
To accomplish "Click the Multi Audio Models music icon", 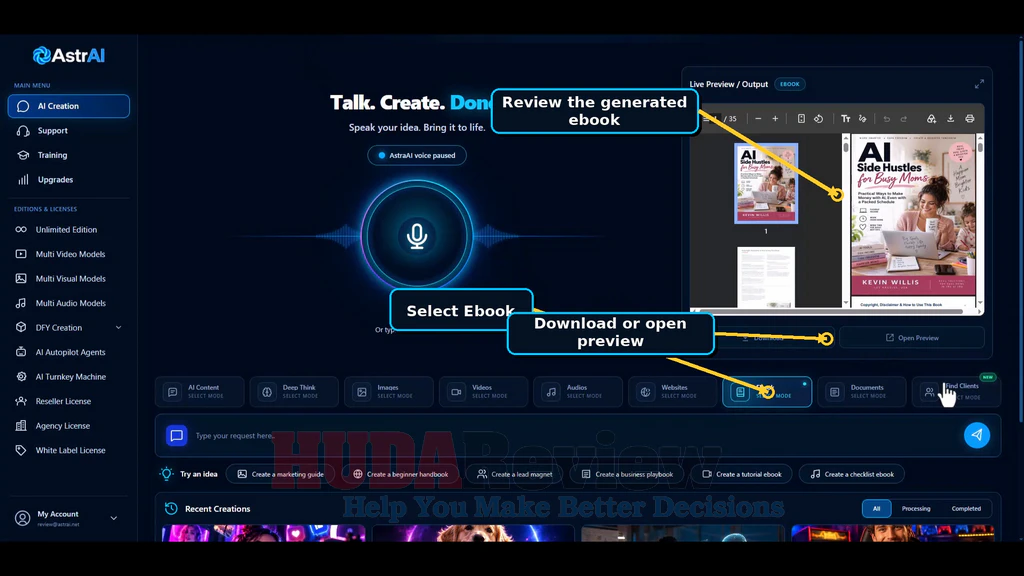I will point(21,303).
